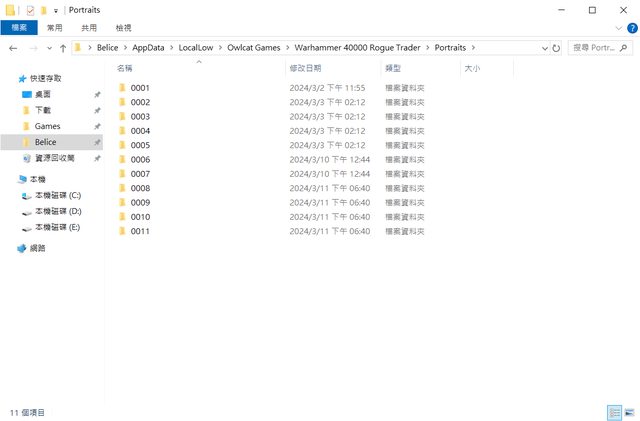
Task: Sort by the 修改日期 (Date modified) column header
Action: pos(305,68)
